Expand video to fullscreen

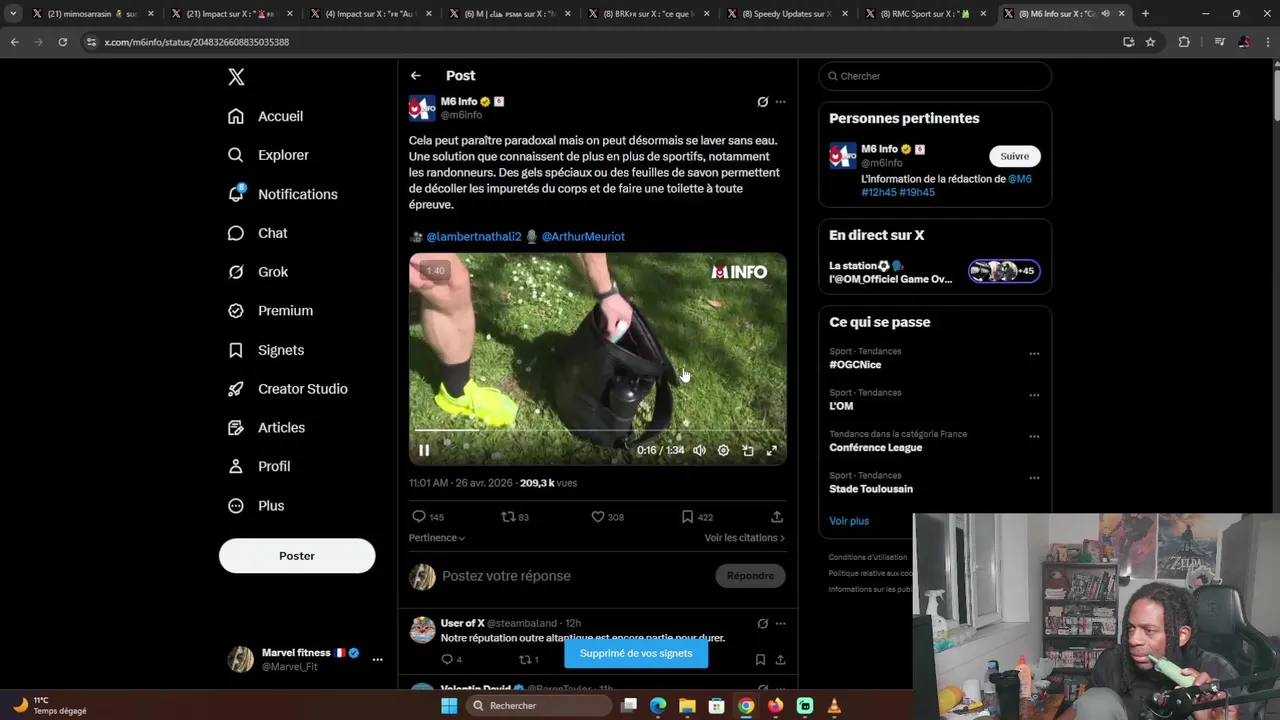tap(772, 451)
